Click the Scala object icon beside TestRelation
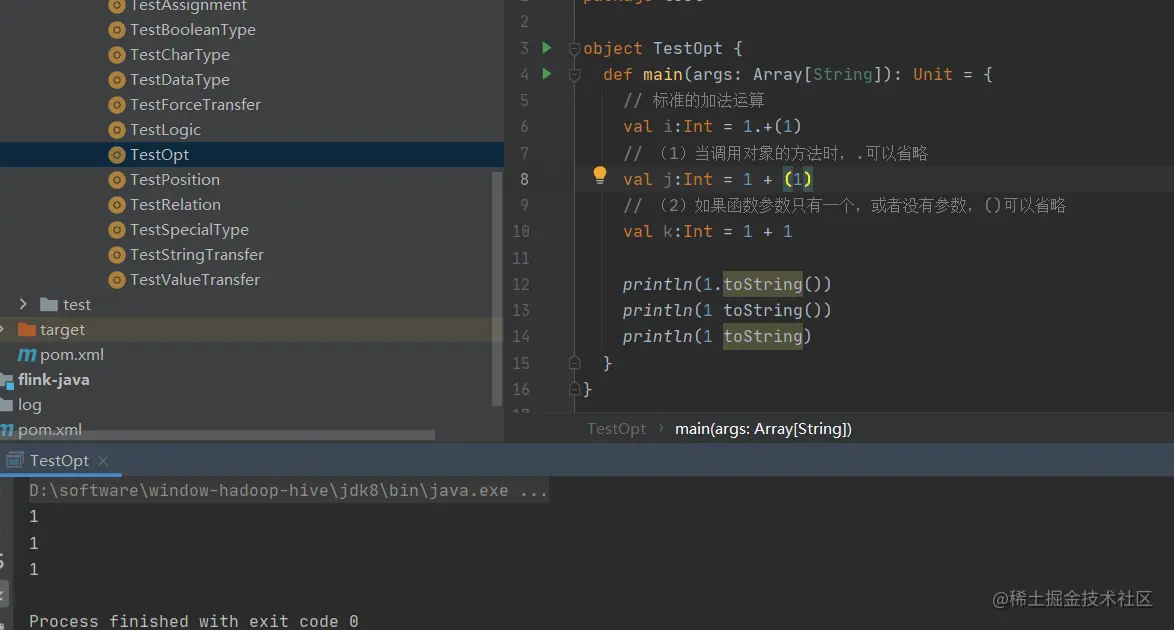Image resolution: width=1174 pixels, height=630 pixels. coord(116,205)
